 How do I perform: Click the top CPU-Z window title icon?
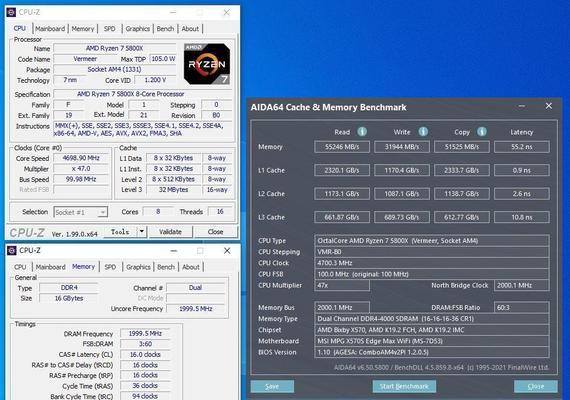[x=11, y=12]
